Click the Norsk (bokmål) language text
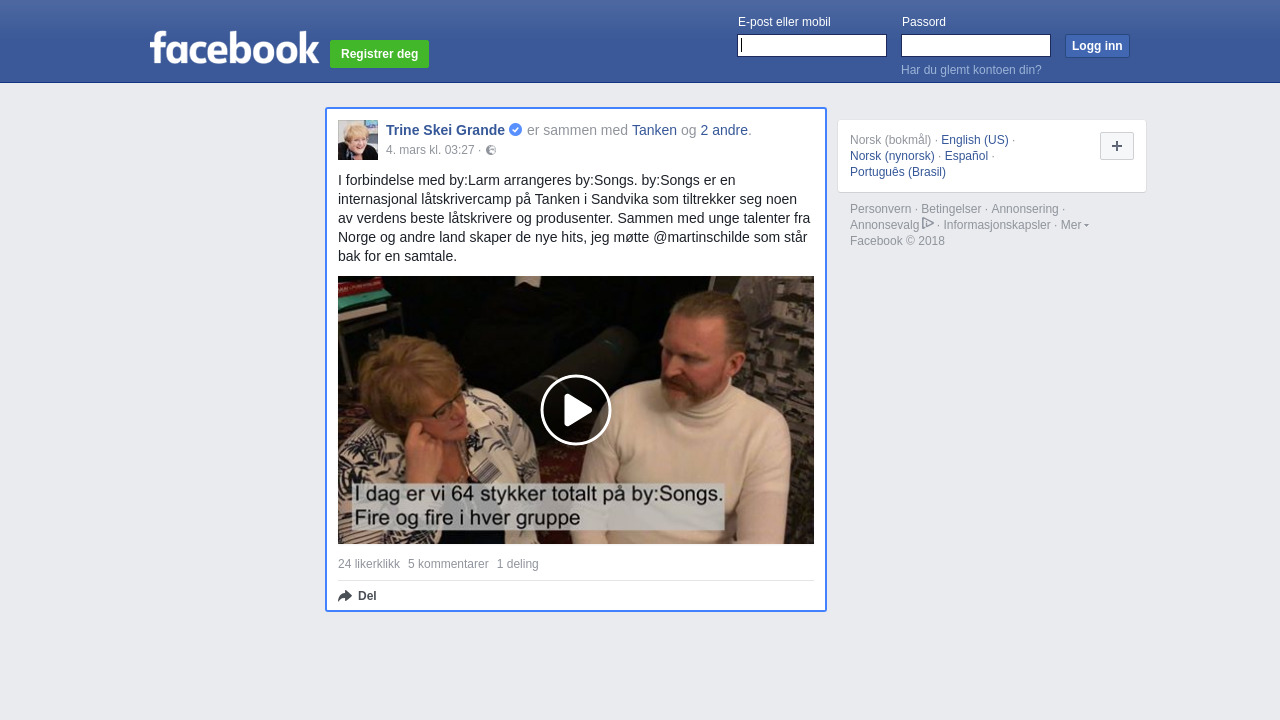Screen dimensions: 1280x720 point(890,140)
